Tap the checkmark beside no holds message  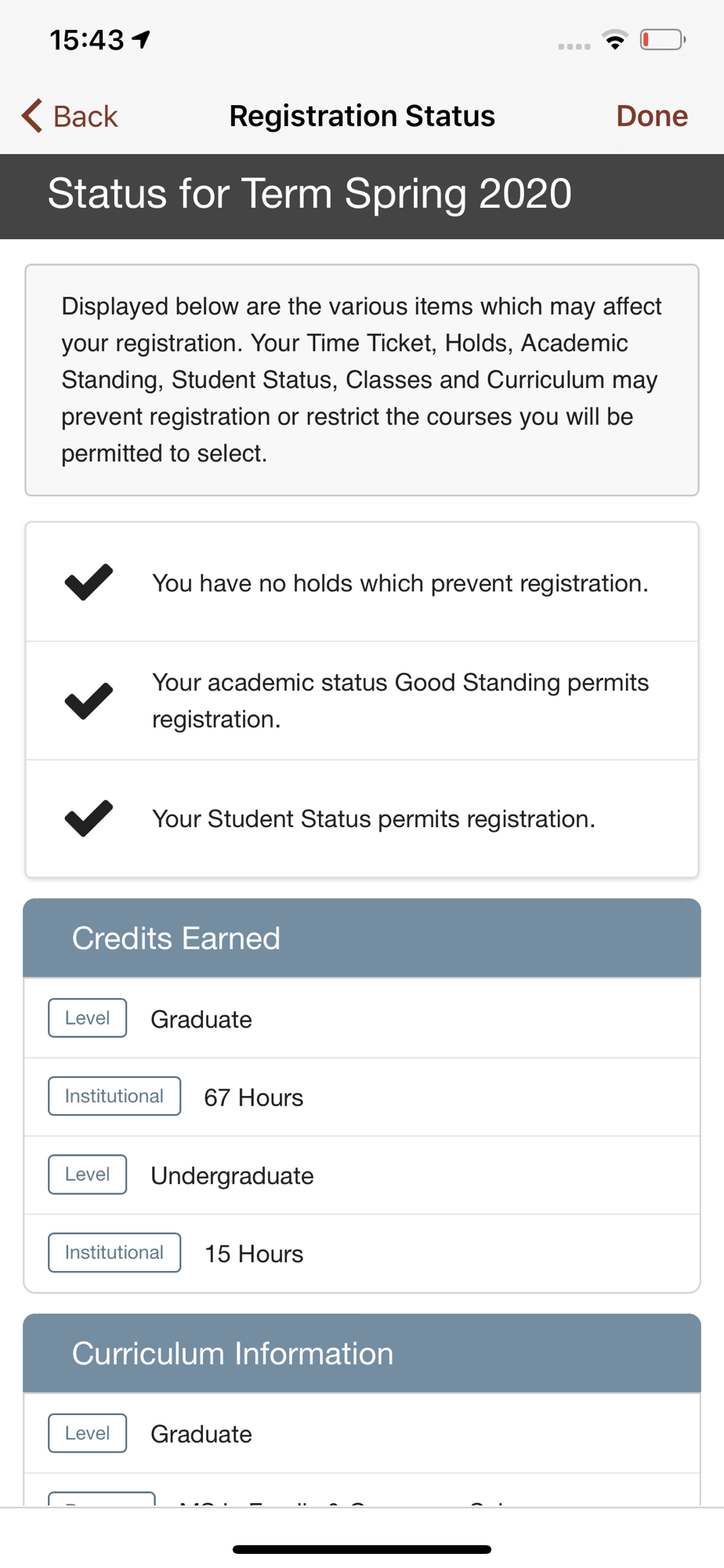tap(89, 583)
